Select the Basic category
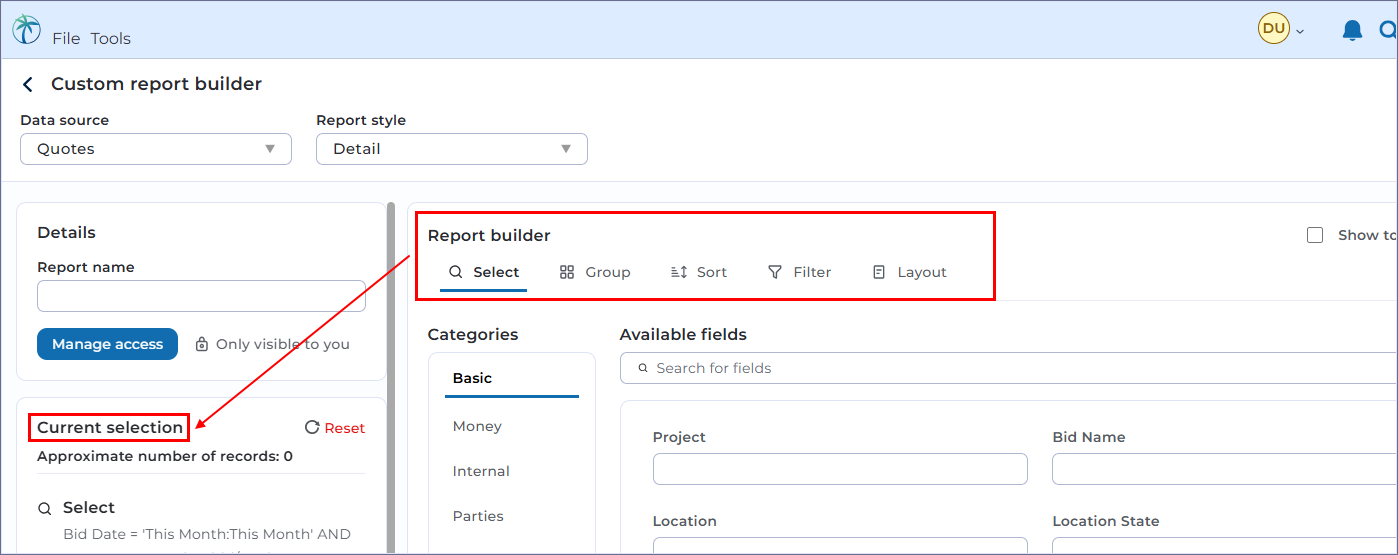This screenshot has height=555, width=1398. [512, 378]
